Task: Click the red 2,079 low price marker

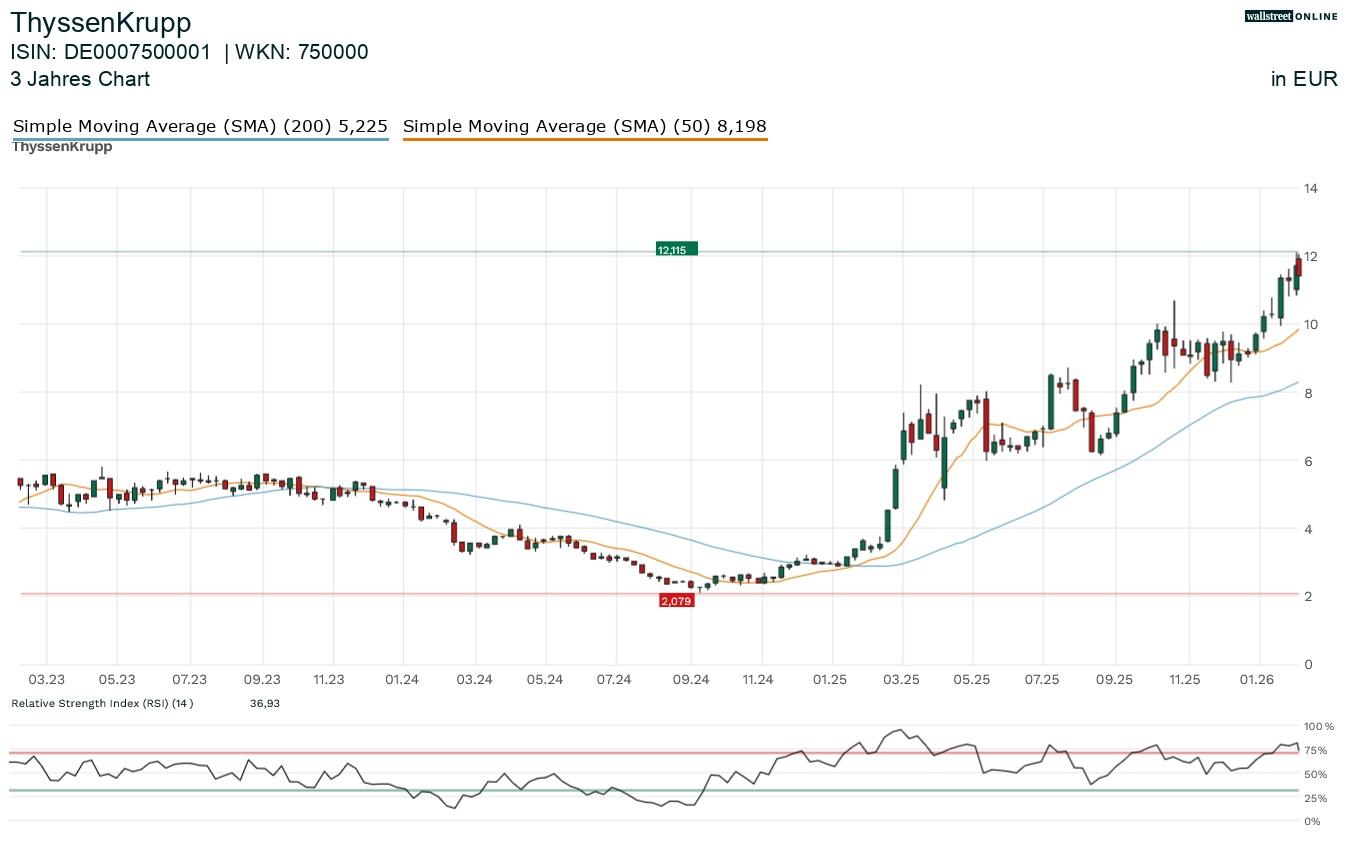Action: tap(676, 601)
